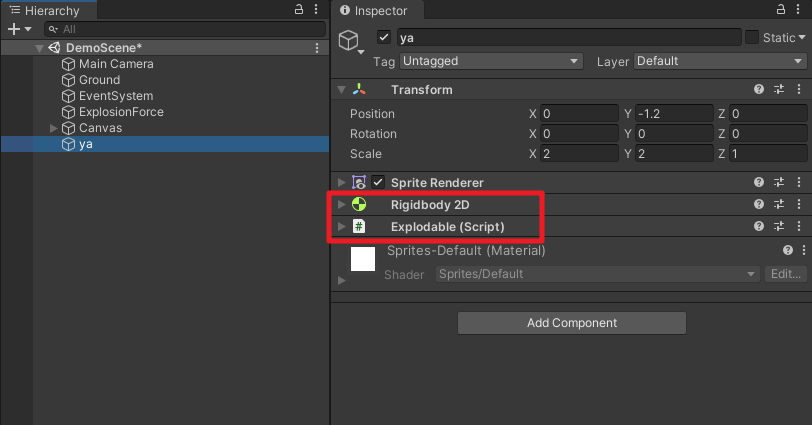Disable the Sprite Renderer component checkbox

[378, 182]
